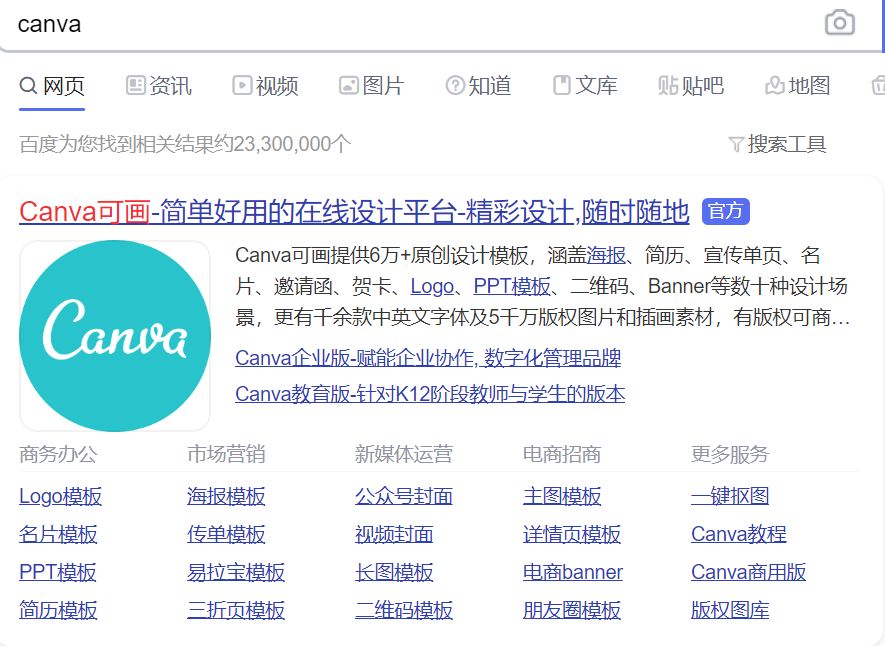The height and width of the screenshot is (646, 885).
Task: Open the 名片模板 link
Action: [x=58, y=534]
